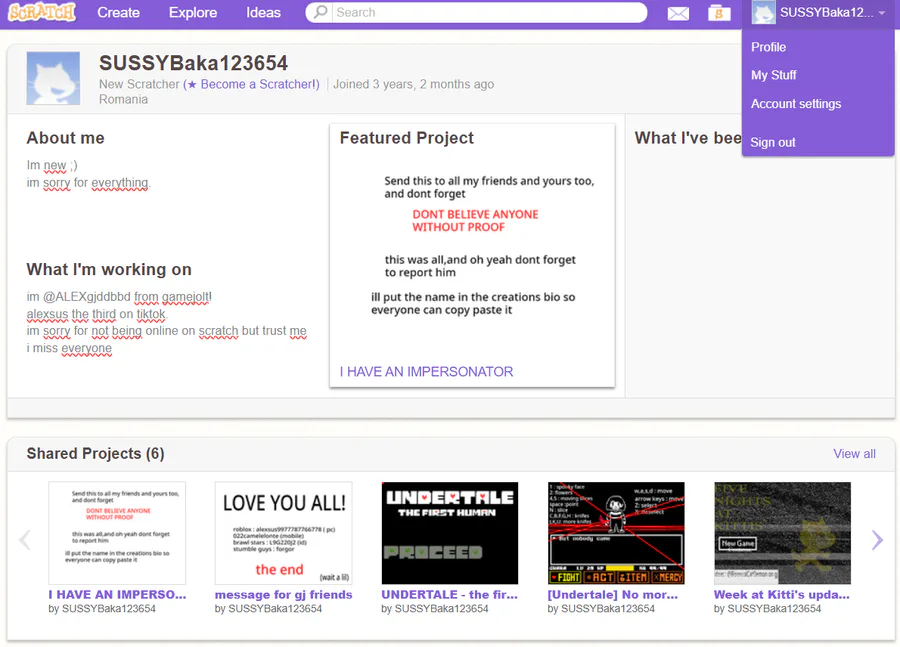Click the Joined 3 years, 2 months ago text
Screen dimensions: 900x647
pos(414,84)
